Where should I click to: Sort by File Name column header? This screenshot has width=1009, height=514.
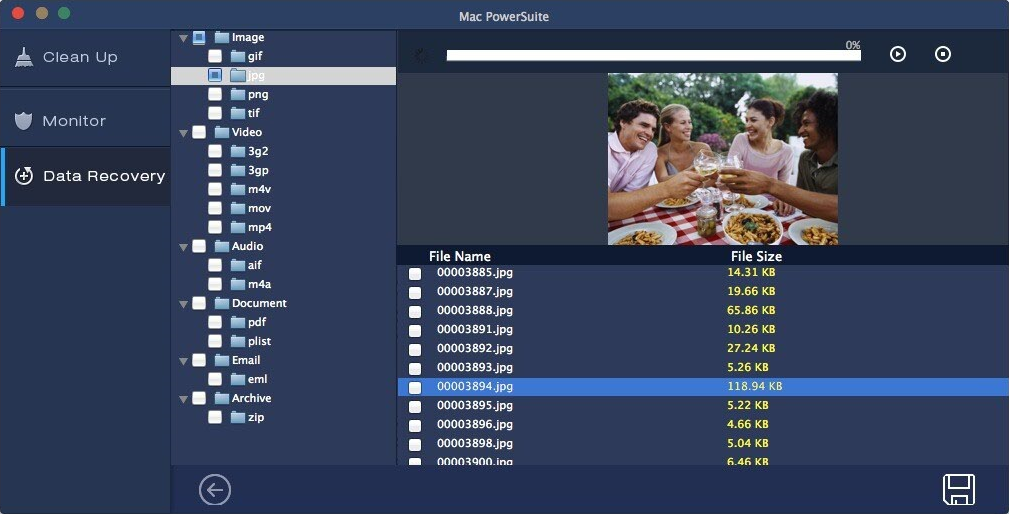pos(459,256)
